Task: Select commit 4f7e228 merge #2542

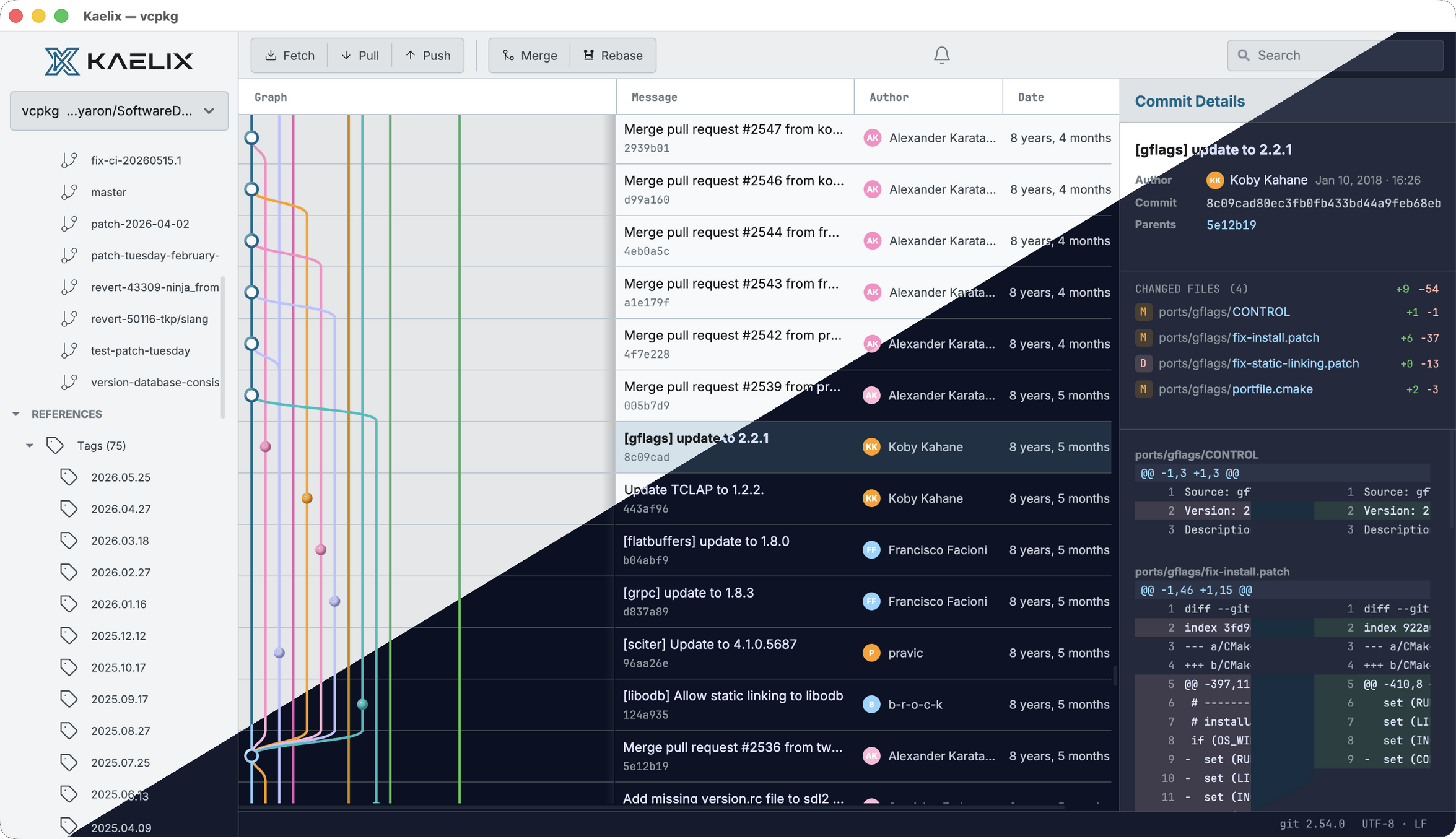Action: click(863, 344)
